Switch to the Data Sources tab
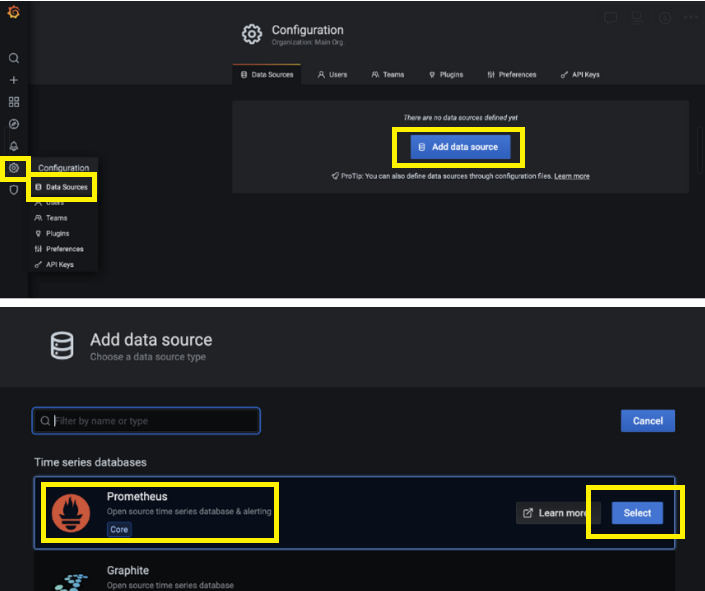The width and height of the screenshot is (705, 591). [267, 75]
